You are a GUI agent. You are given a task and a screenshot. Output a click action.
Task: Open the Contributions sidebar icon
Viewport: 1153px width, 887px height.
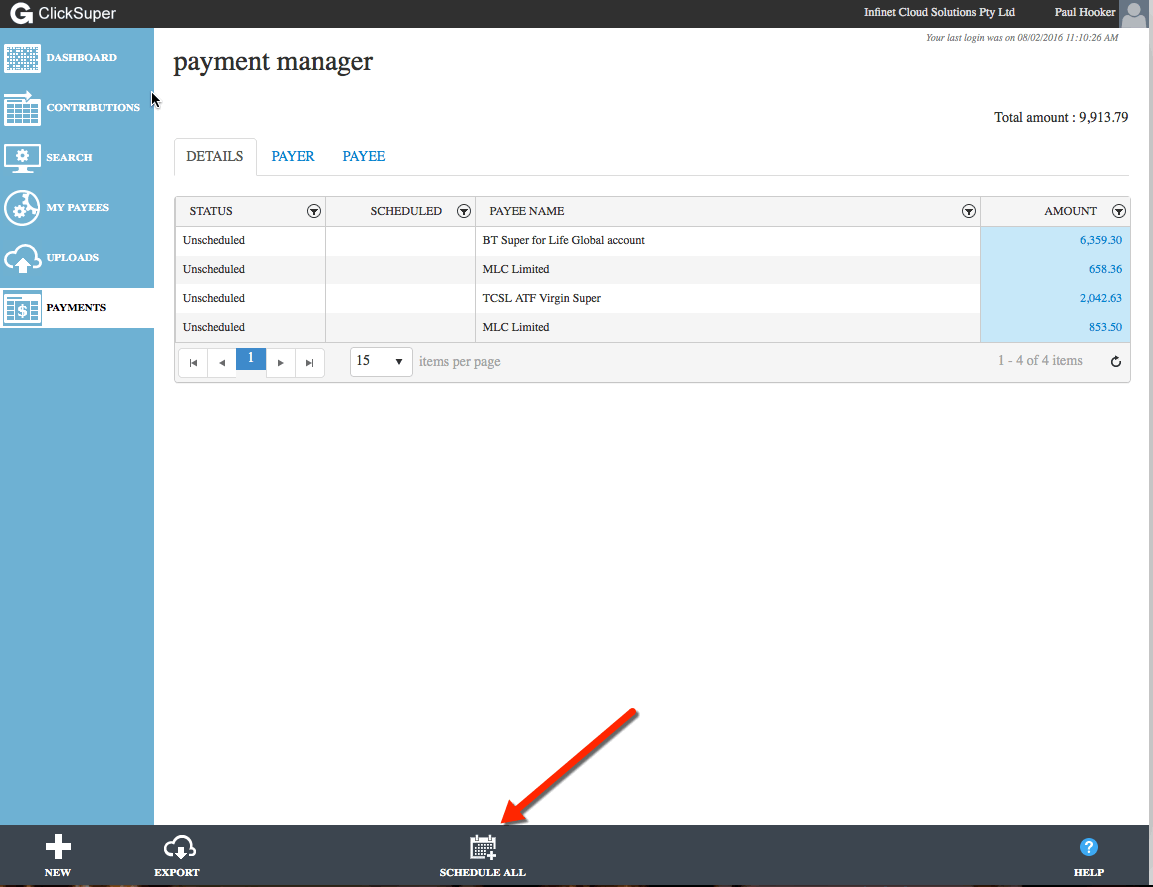[22, 108]
